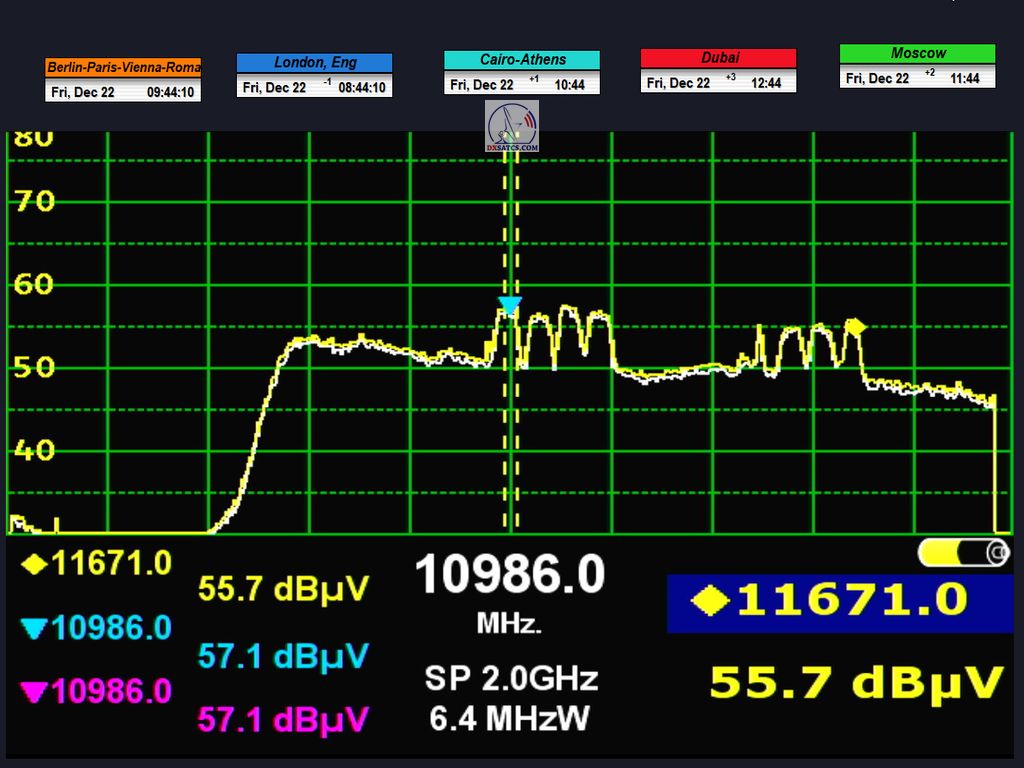Select the cyan triangle marker on spectrum trace
Image resolution: width=1024 pixels, height=768 pixels.
(x=510, y=306)
